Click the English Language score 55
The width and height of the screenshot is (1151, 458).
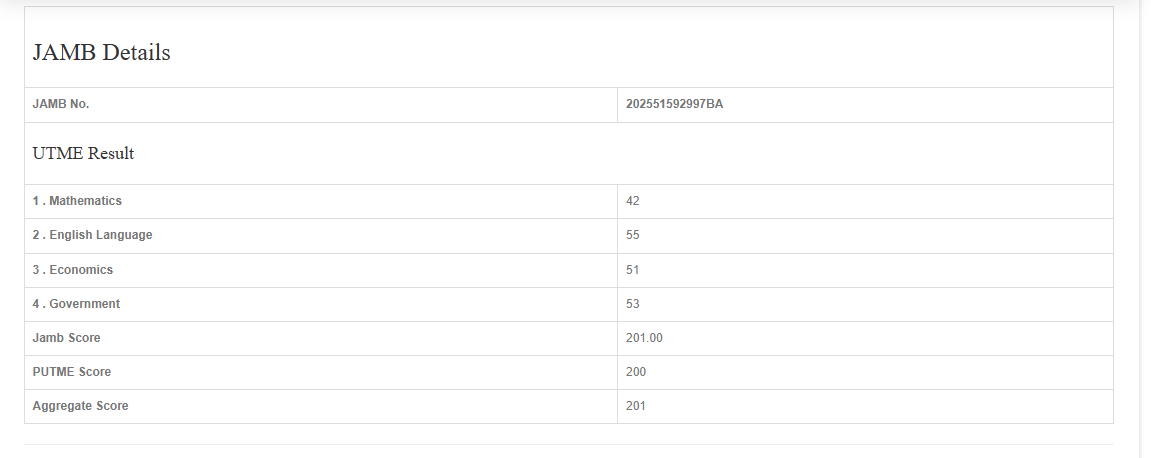click(x=633, y=235)
